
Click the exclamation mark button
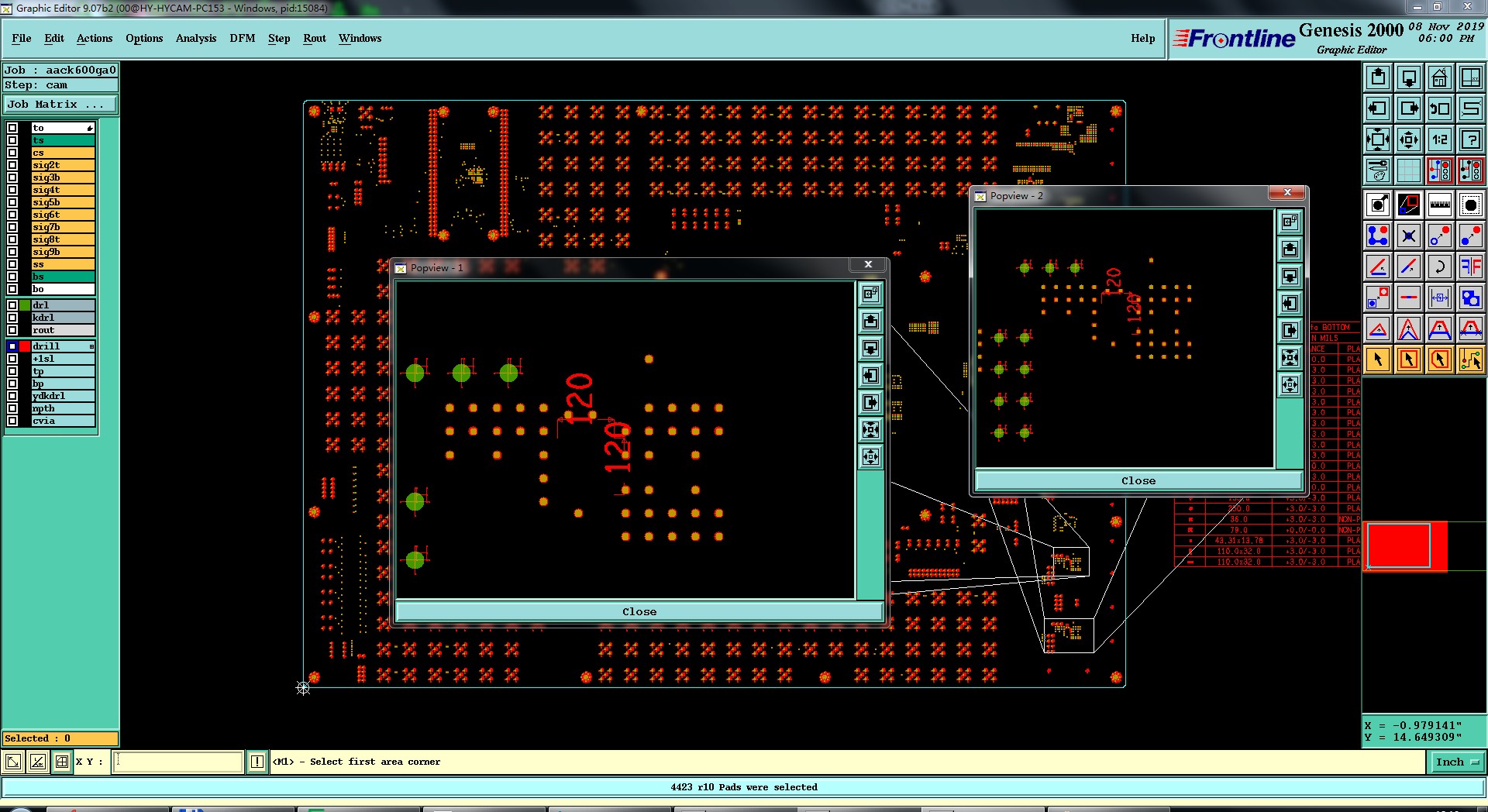coord(257,762)
